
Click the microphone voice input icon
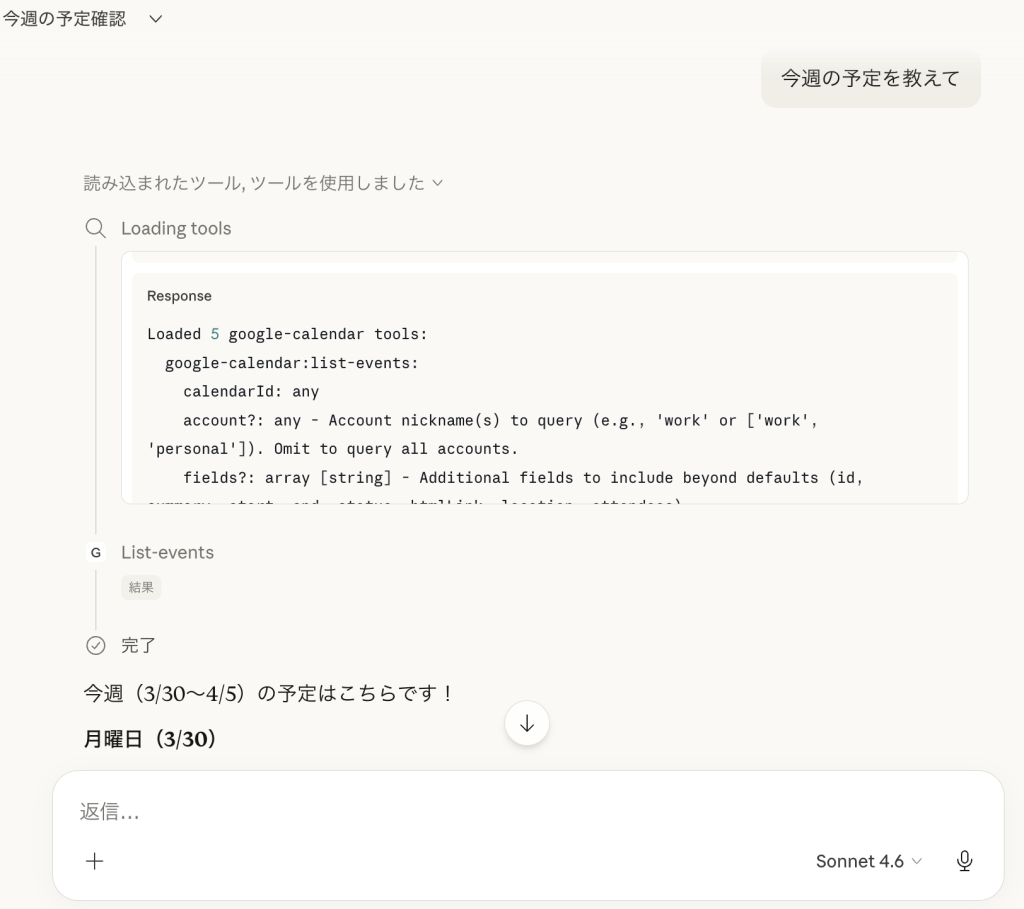[x=964, y=861]
